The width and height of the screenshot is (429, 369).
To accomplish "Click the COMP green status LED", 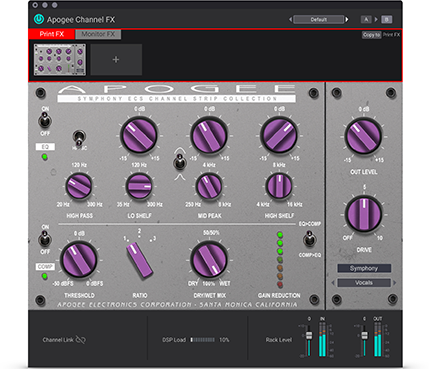I will click(x=44, y=276).
